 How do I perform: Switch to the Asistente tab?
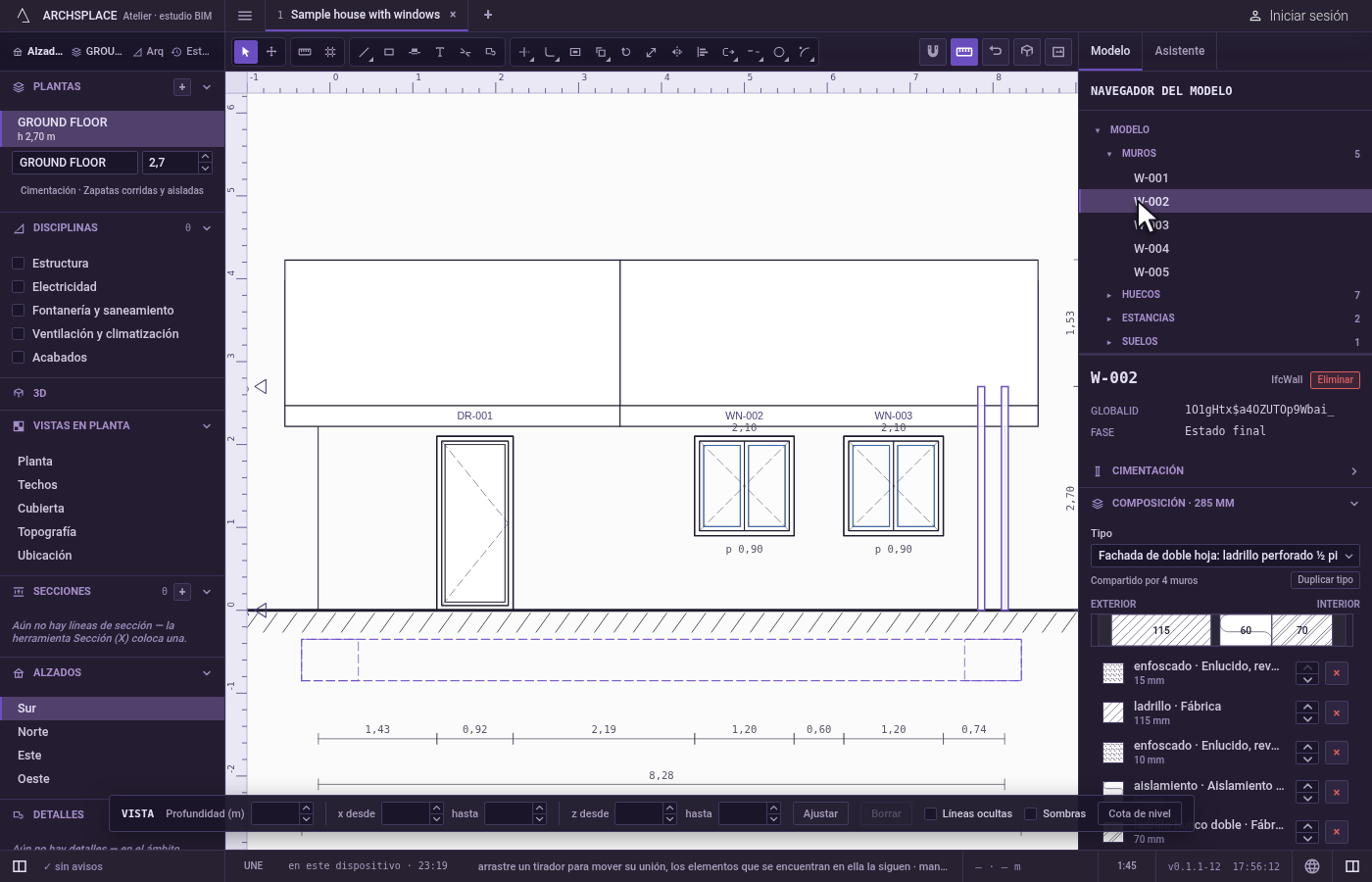pyautogui.click(x=1180, y=51)
